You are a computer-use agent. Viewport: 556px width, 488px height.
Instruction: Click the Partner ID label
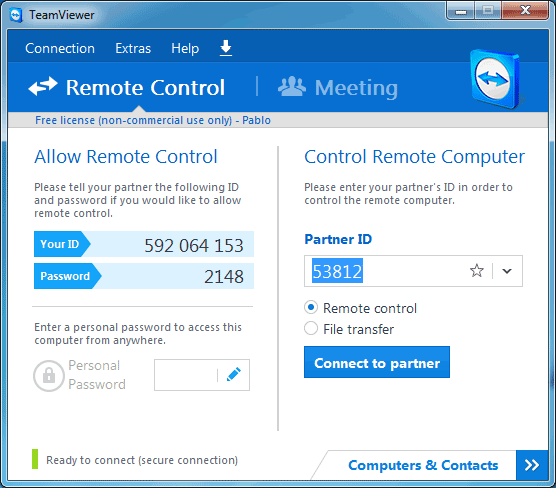click(338, 239)
